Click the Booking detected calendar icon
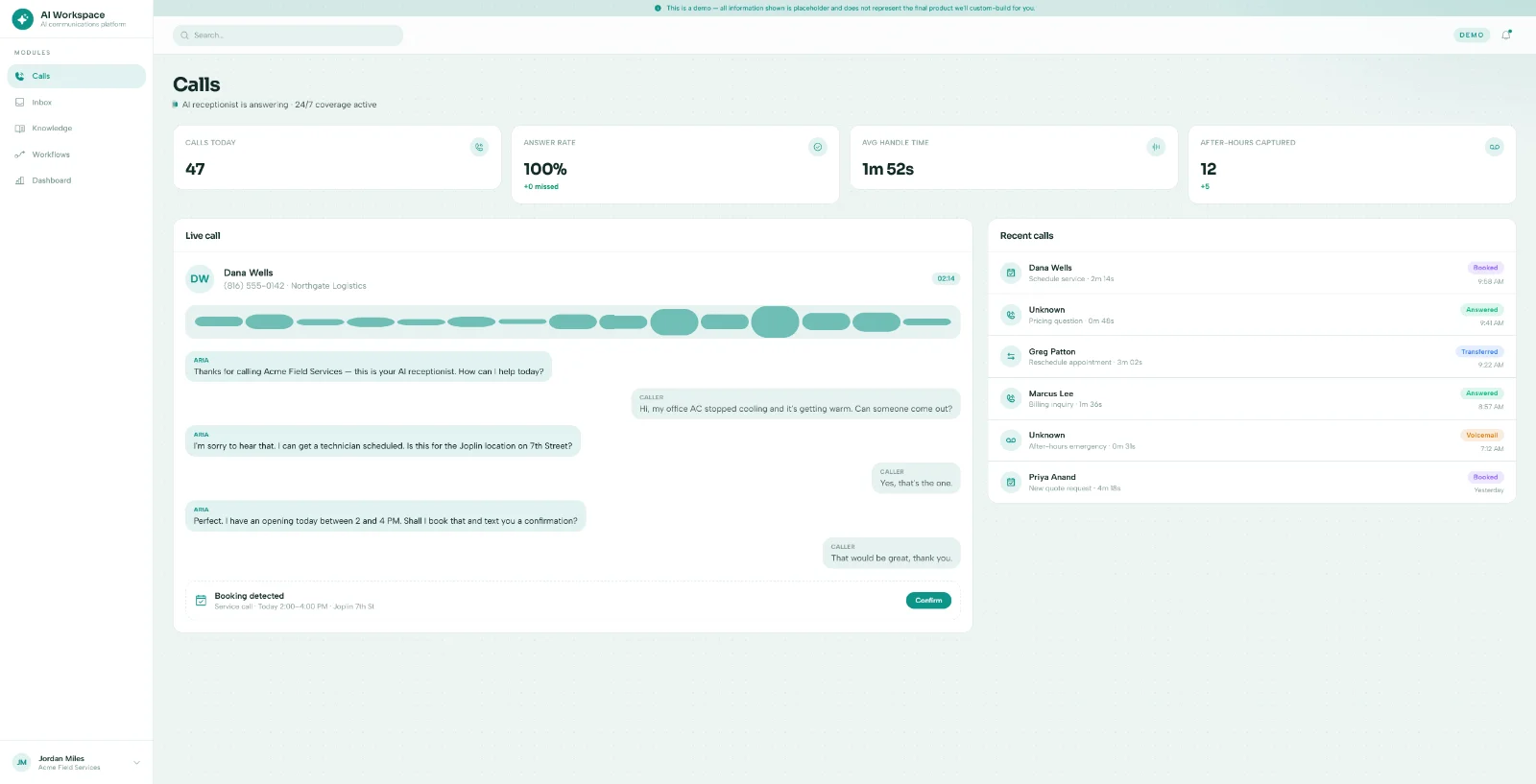Image resolution: width=1536 pixels, height=784 pixels. coord(201,601)
